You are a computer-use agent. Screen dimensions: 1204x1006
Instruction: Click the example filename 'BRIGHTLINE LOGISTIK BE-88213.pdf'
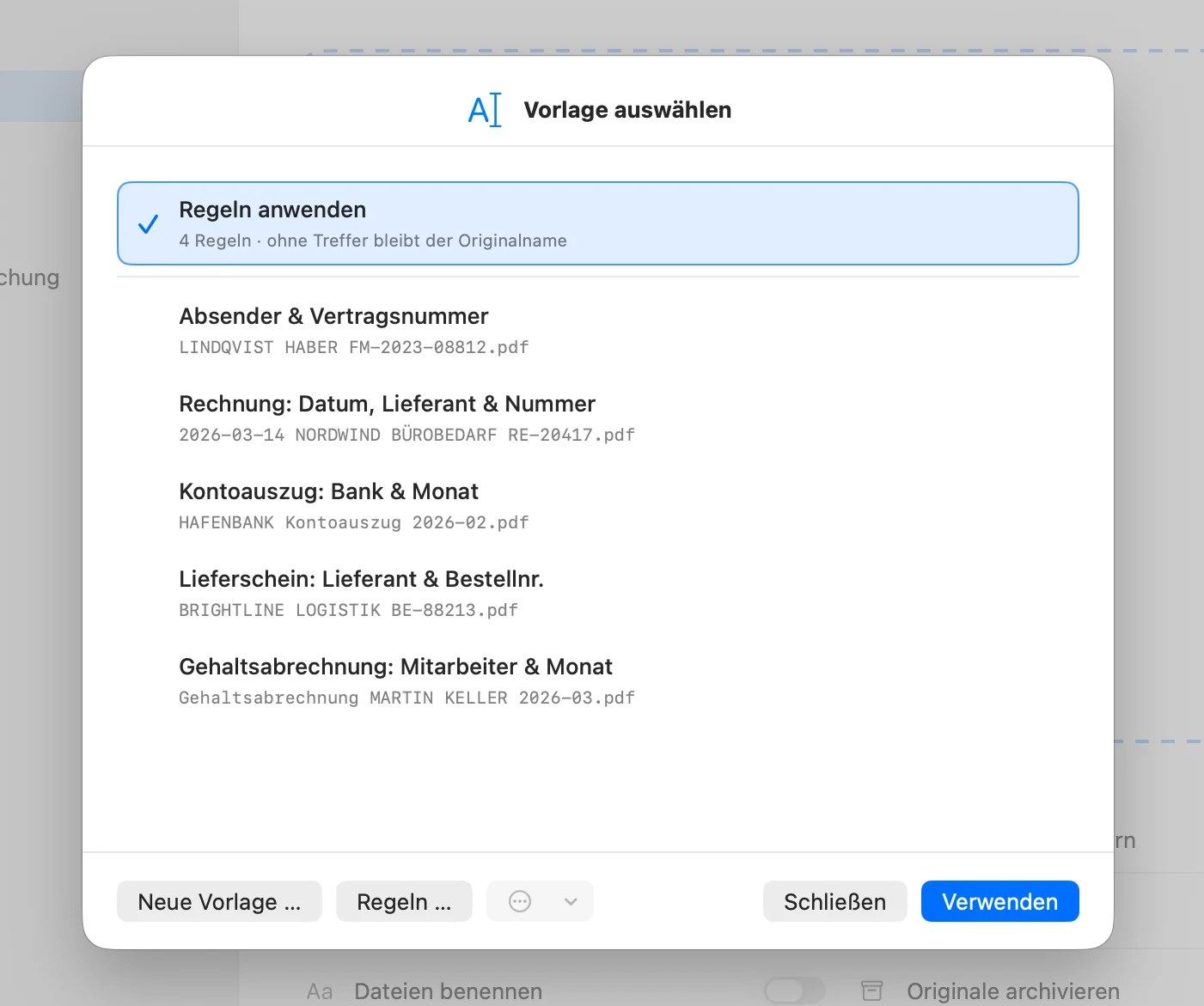tap(348, 610)
